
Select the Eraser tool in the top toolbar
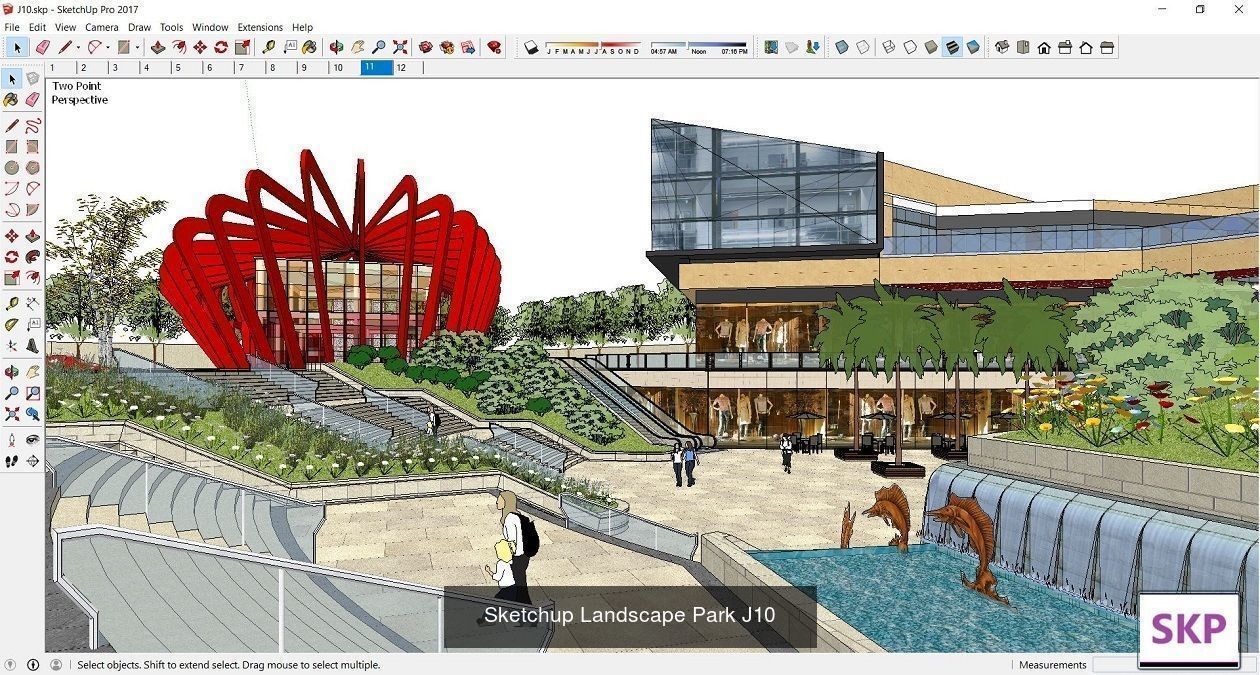[x=42, y=47]
